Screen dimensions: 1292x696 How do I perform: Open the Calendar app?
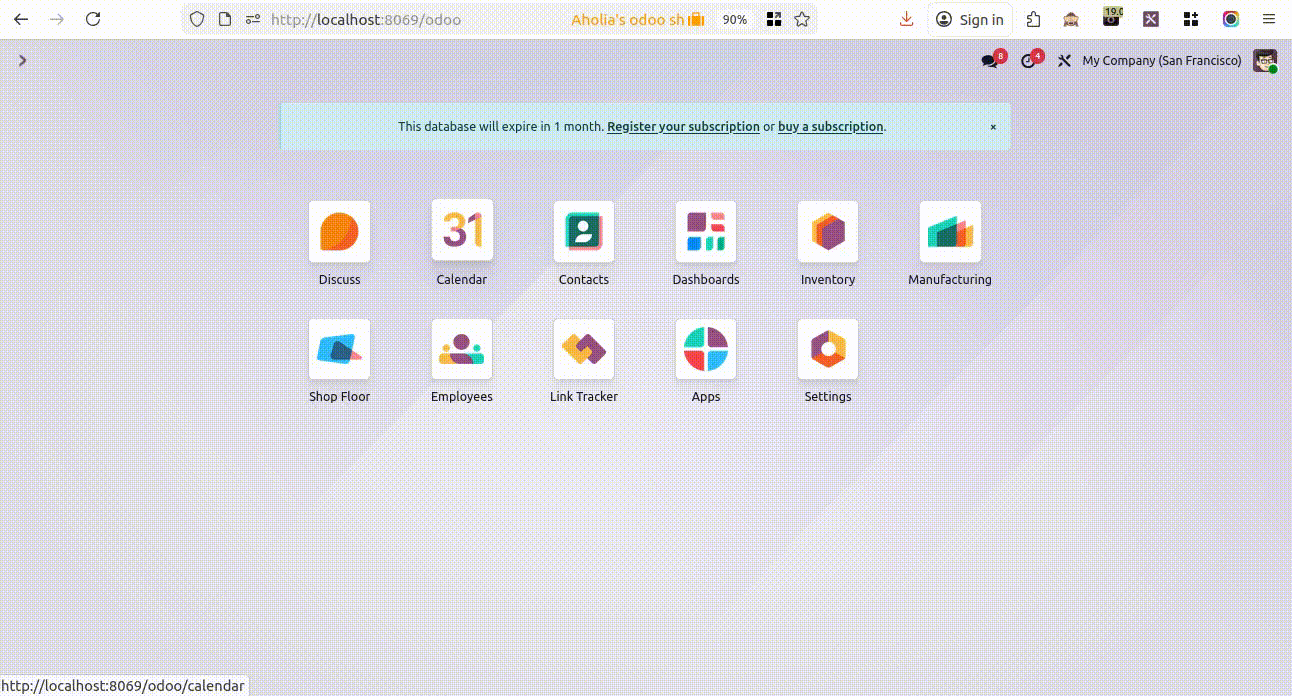pyautogui.click(x=462, y=231)
